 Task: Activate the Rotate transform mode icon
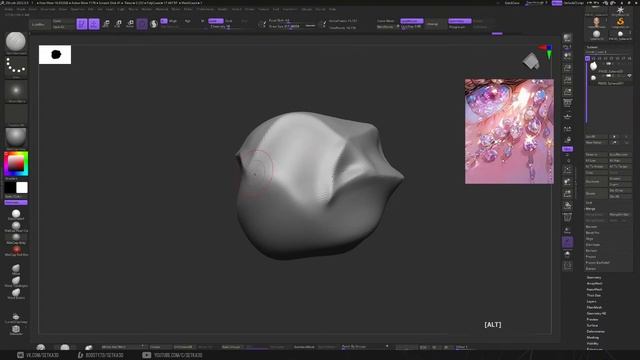tap(130, 24)
